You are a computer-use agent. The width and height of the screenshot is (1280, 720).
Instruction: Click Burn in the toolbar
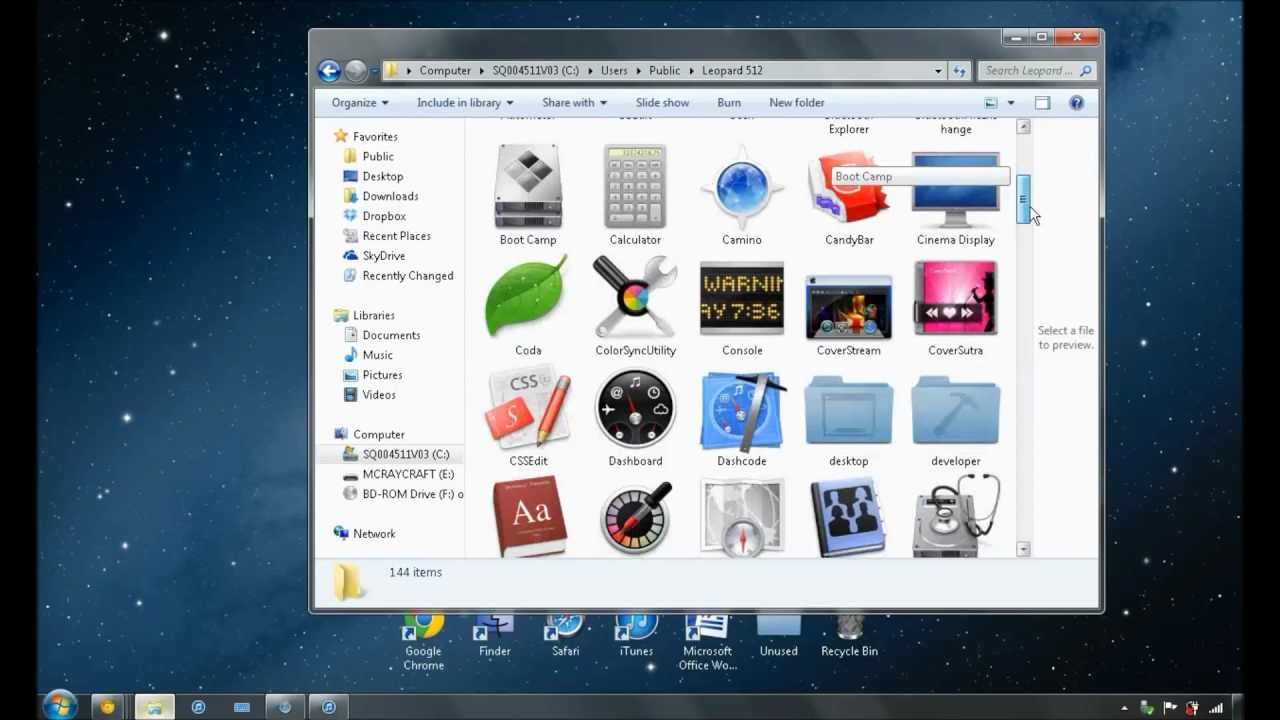(x=729, y=102)
